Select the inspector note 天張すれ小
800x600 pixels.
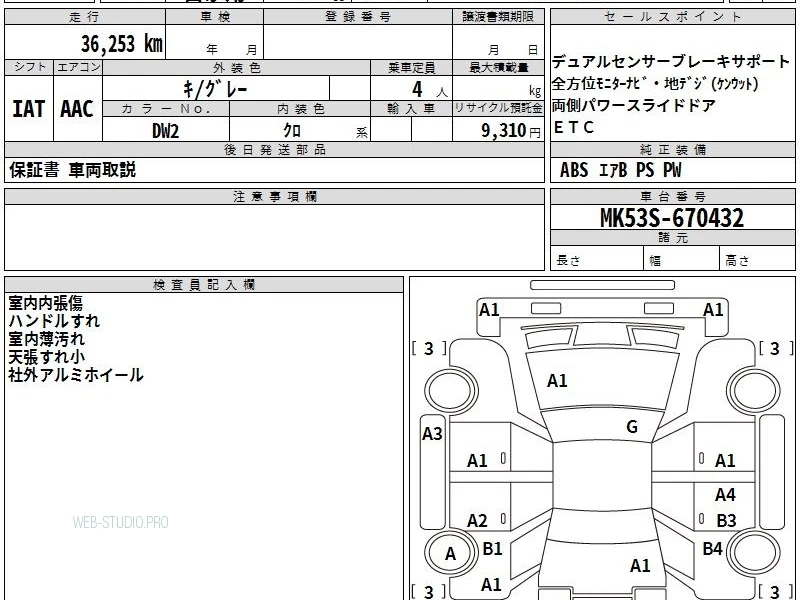[x=46, y=357]
